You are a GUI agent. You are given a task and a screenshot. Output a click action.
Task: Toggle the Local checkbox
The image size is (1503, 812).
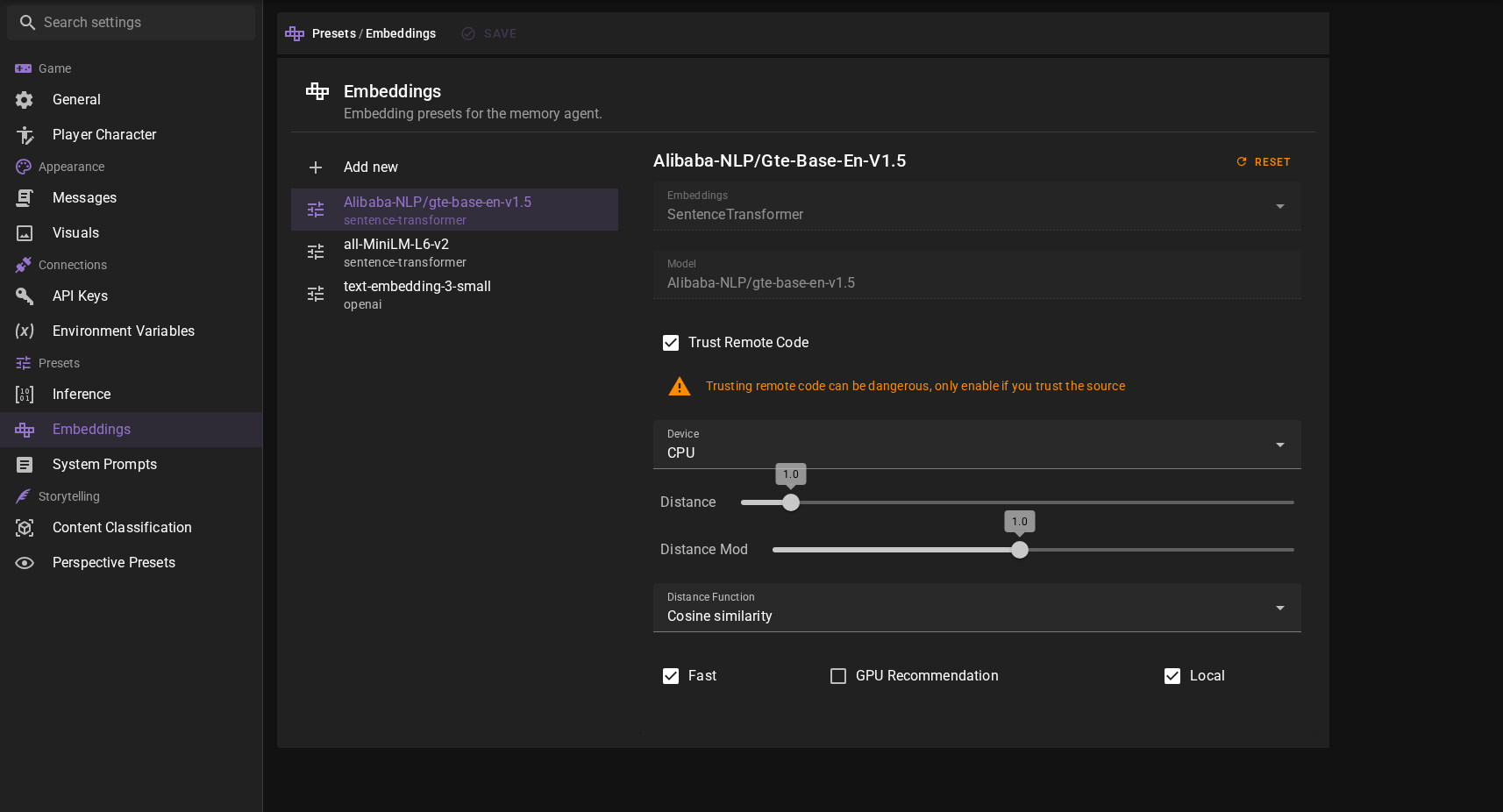tap(1172, 676)
